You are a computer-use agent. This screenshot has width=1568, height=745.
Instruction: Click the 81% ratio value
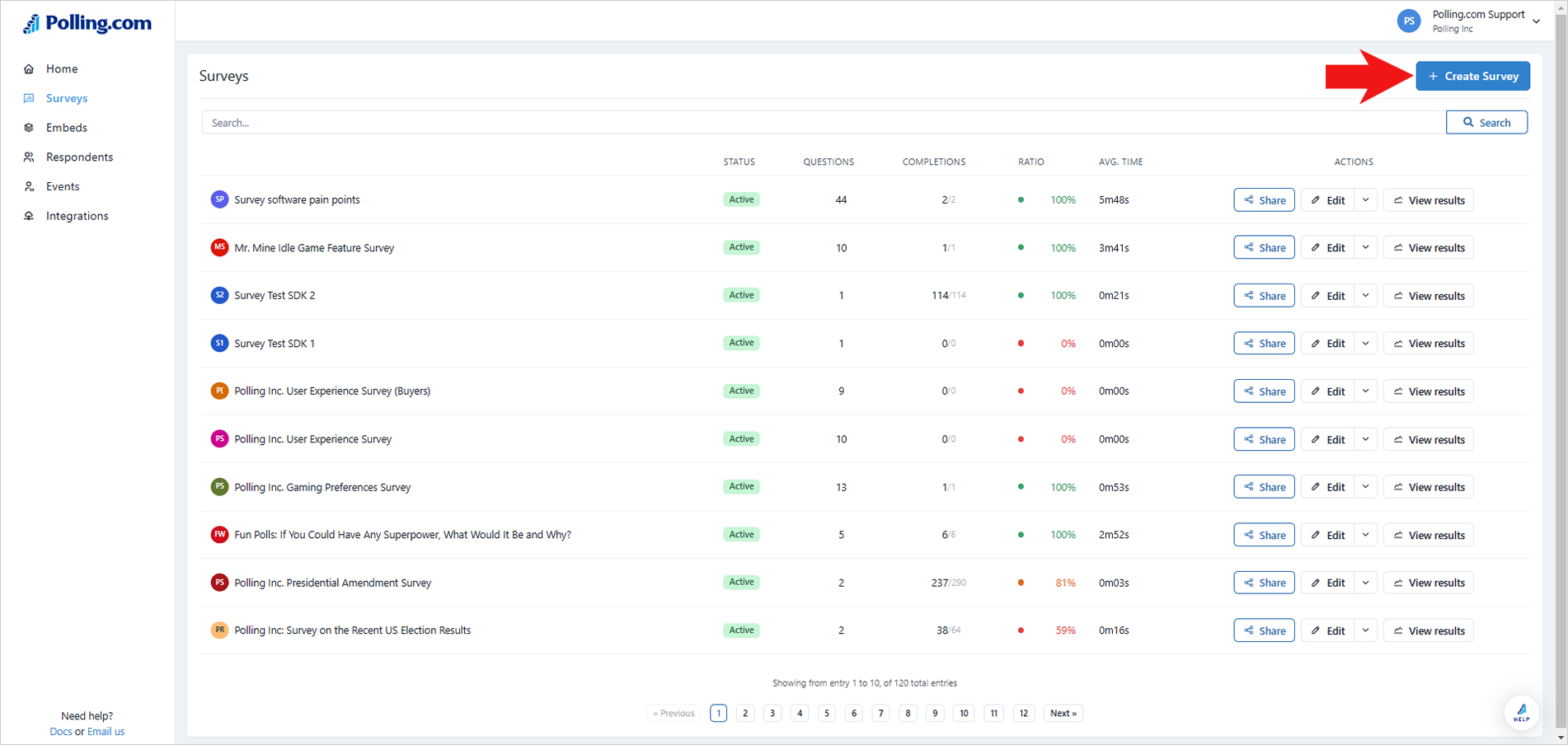pos(1065,583)
